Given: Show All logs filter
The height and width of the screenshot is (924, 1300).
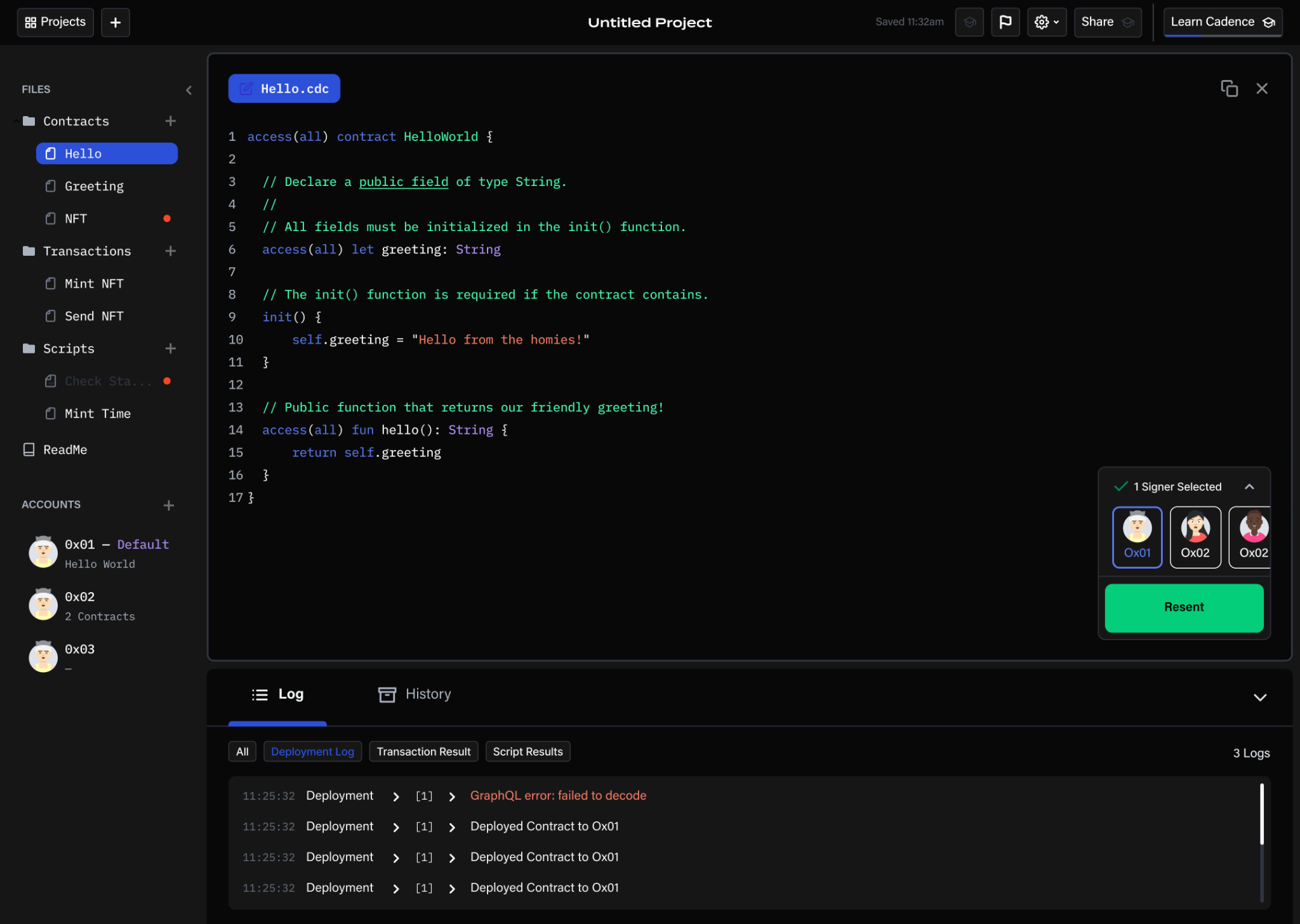Looking at the screenshot, I should click(242, 751).
